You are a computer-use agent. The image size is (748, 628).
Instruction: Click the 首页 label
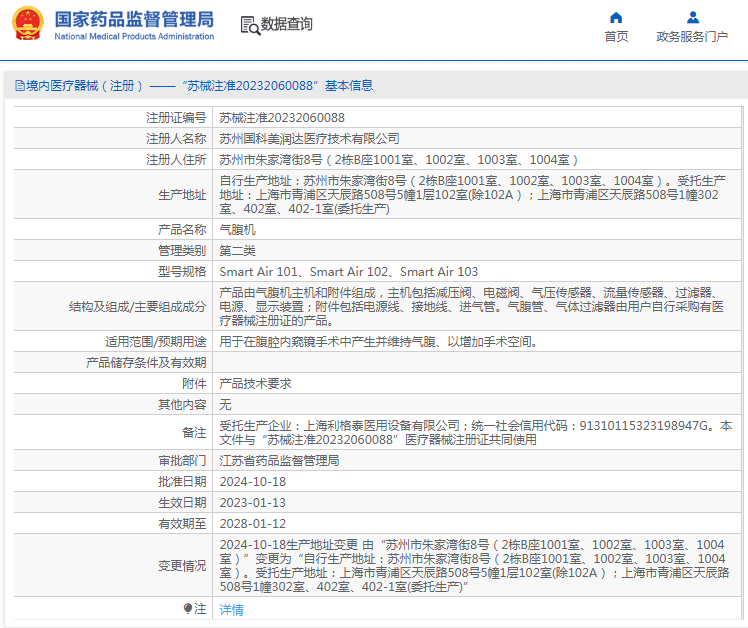(x=616, y=36)
